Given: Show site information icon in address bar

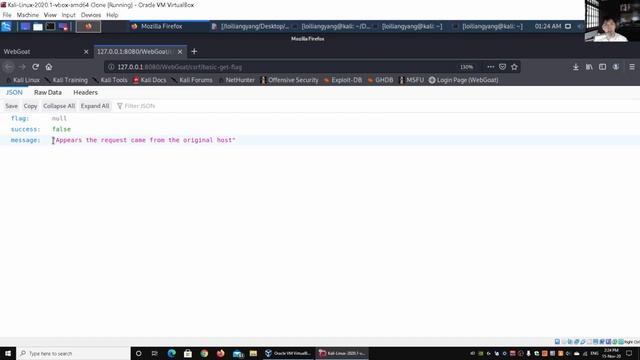Looking at the screenshot, I should 111,67.
